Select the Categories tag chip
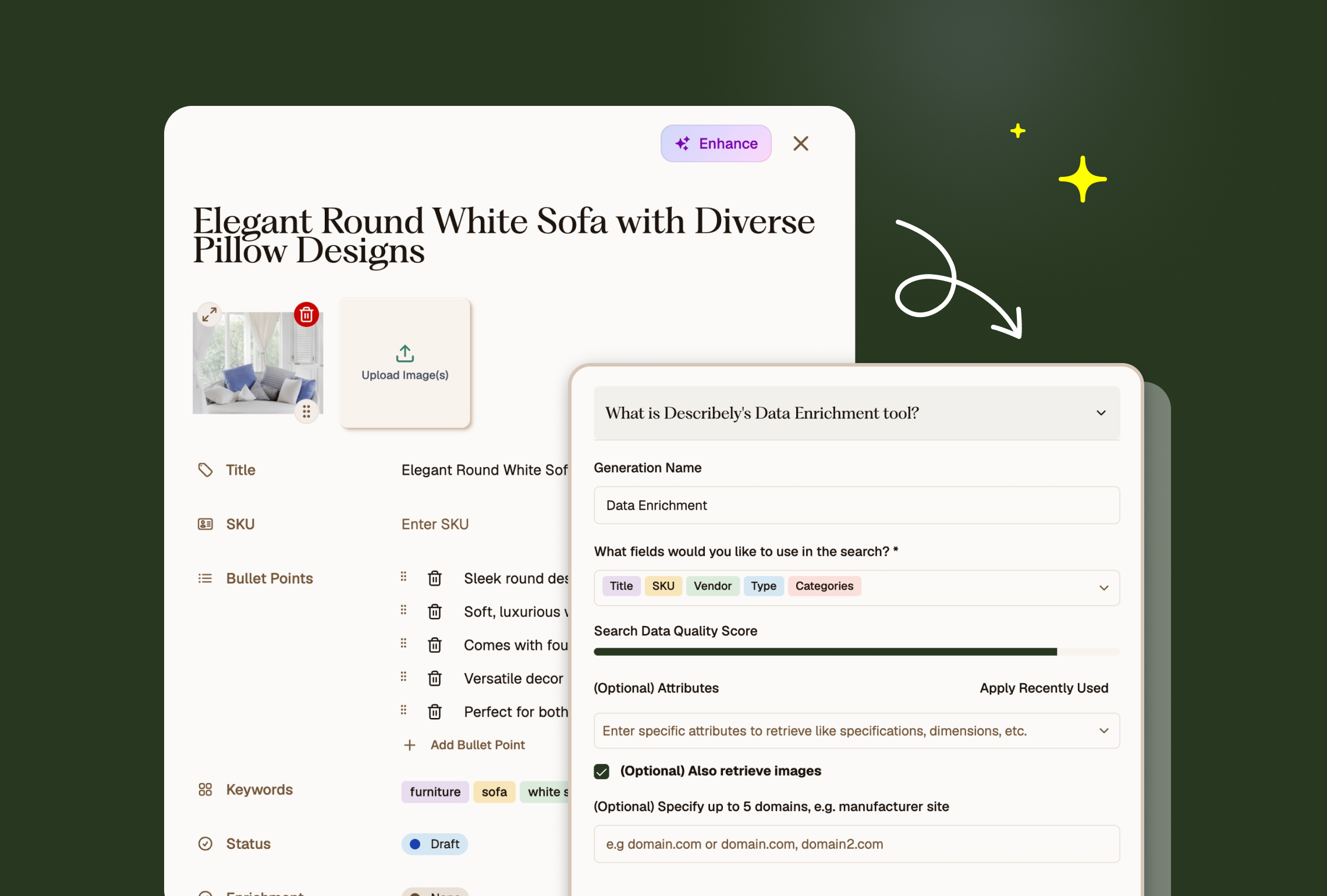 tap(824, 586)
